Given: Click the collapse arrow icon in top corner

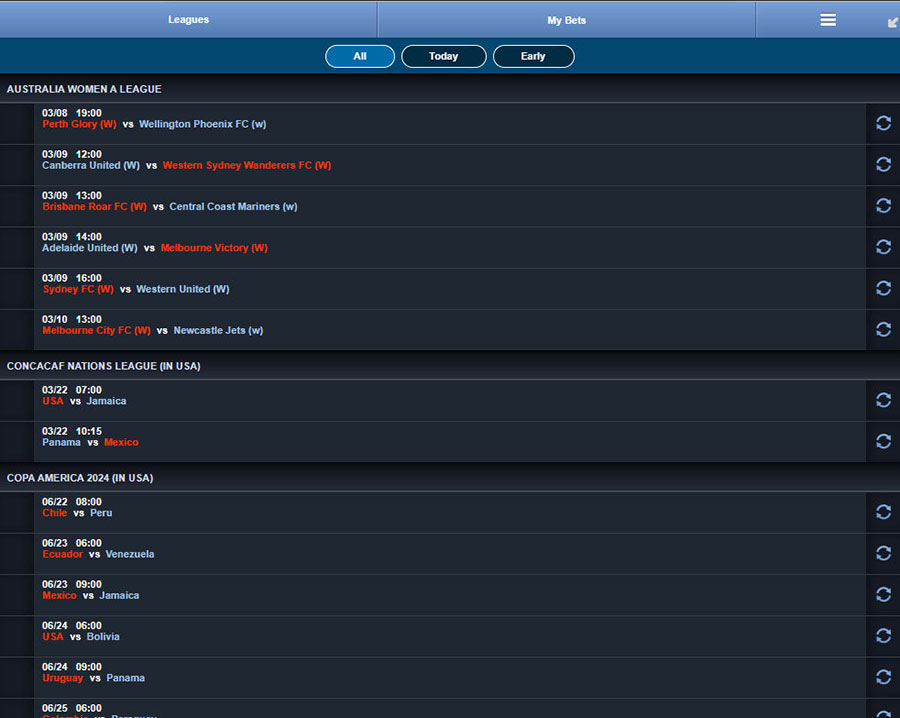Looking at the screenshot, I should (892, 22).
